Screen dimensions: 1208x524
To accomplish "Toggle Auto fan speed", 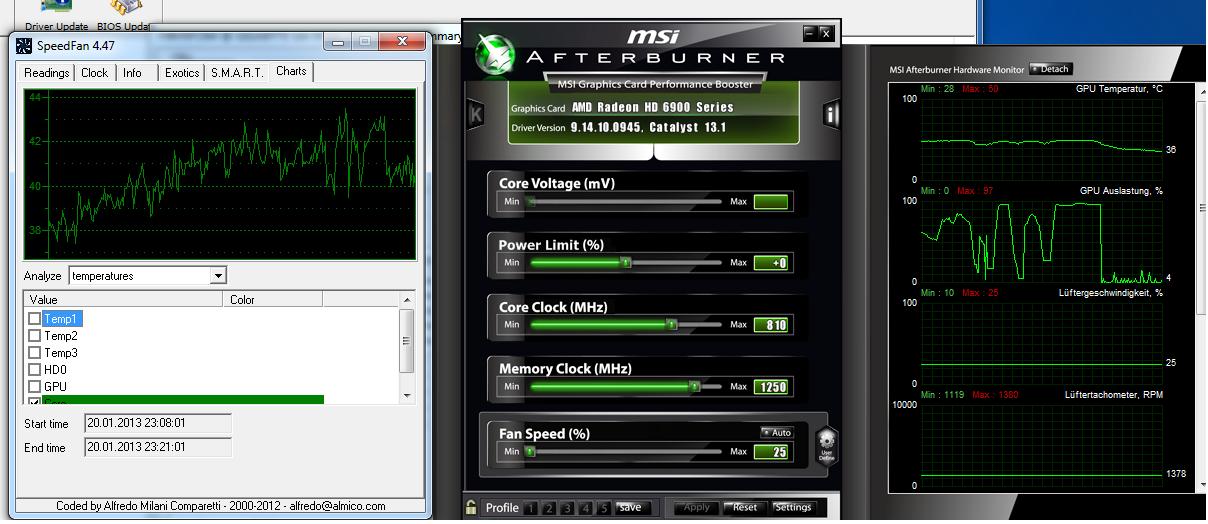I will (777, 433).
